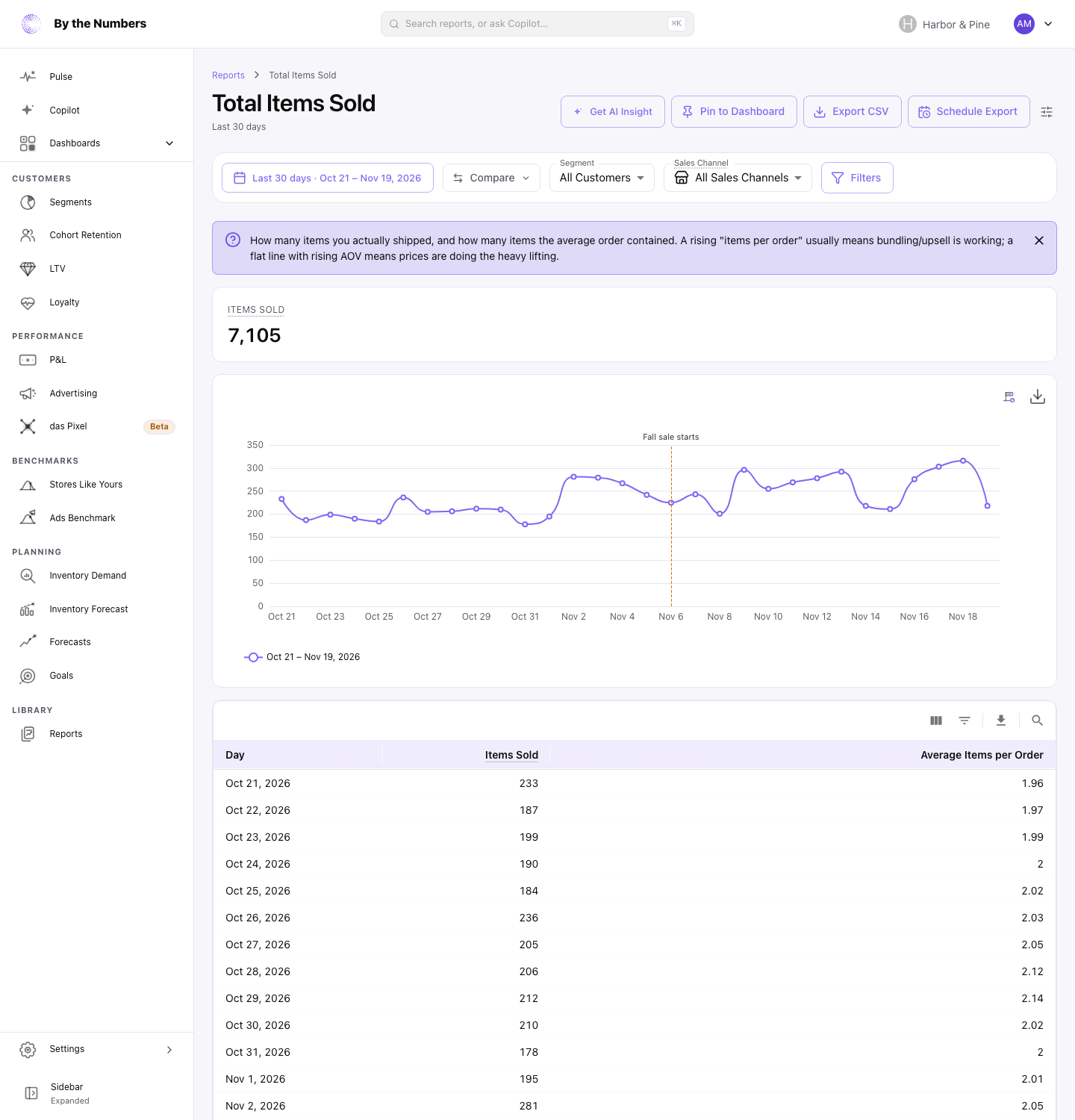The height and width of the screenshot is (1120, 1075).
Task: Click the help question mark icon in banner
Action: click(233, 240)
